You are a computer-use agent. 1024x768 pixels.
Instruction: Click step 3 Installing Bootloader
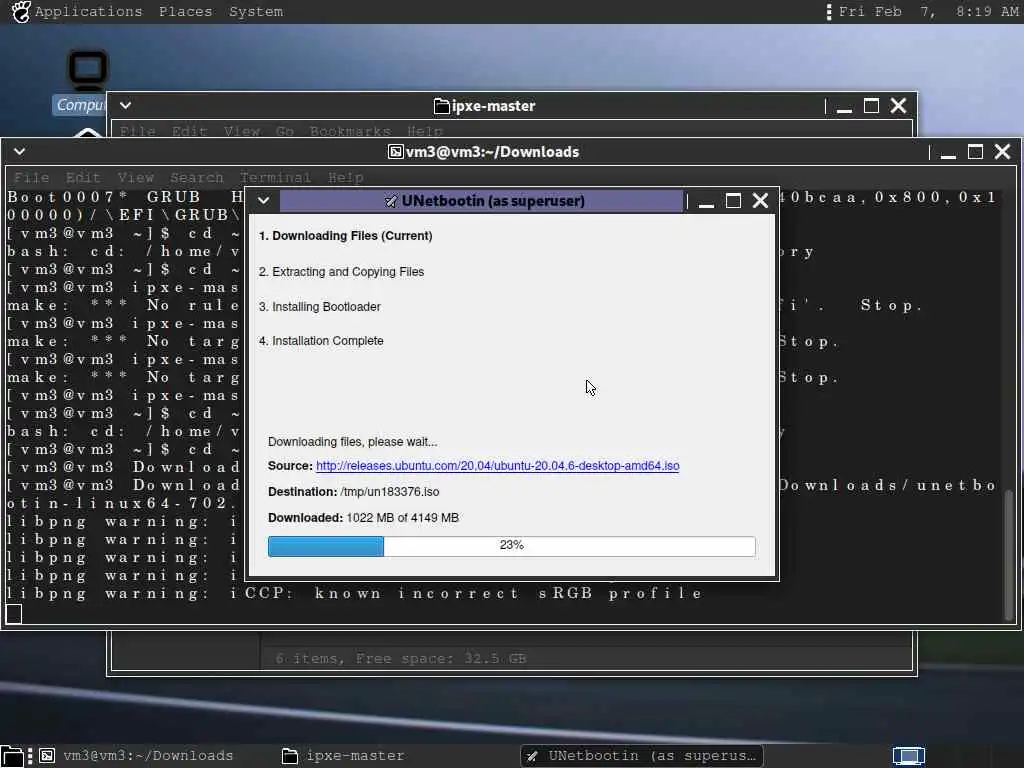319,307
